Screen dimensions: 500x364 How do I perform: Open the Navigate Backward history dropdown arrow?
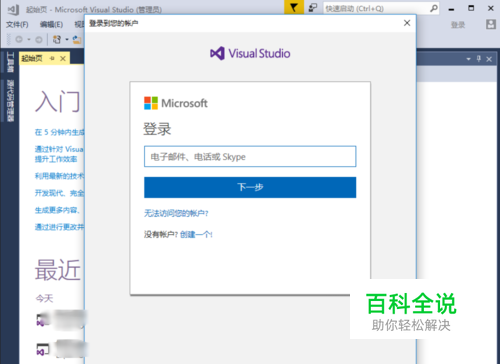coord(29,40)
